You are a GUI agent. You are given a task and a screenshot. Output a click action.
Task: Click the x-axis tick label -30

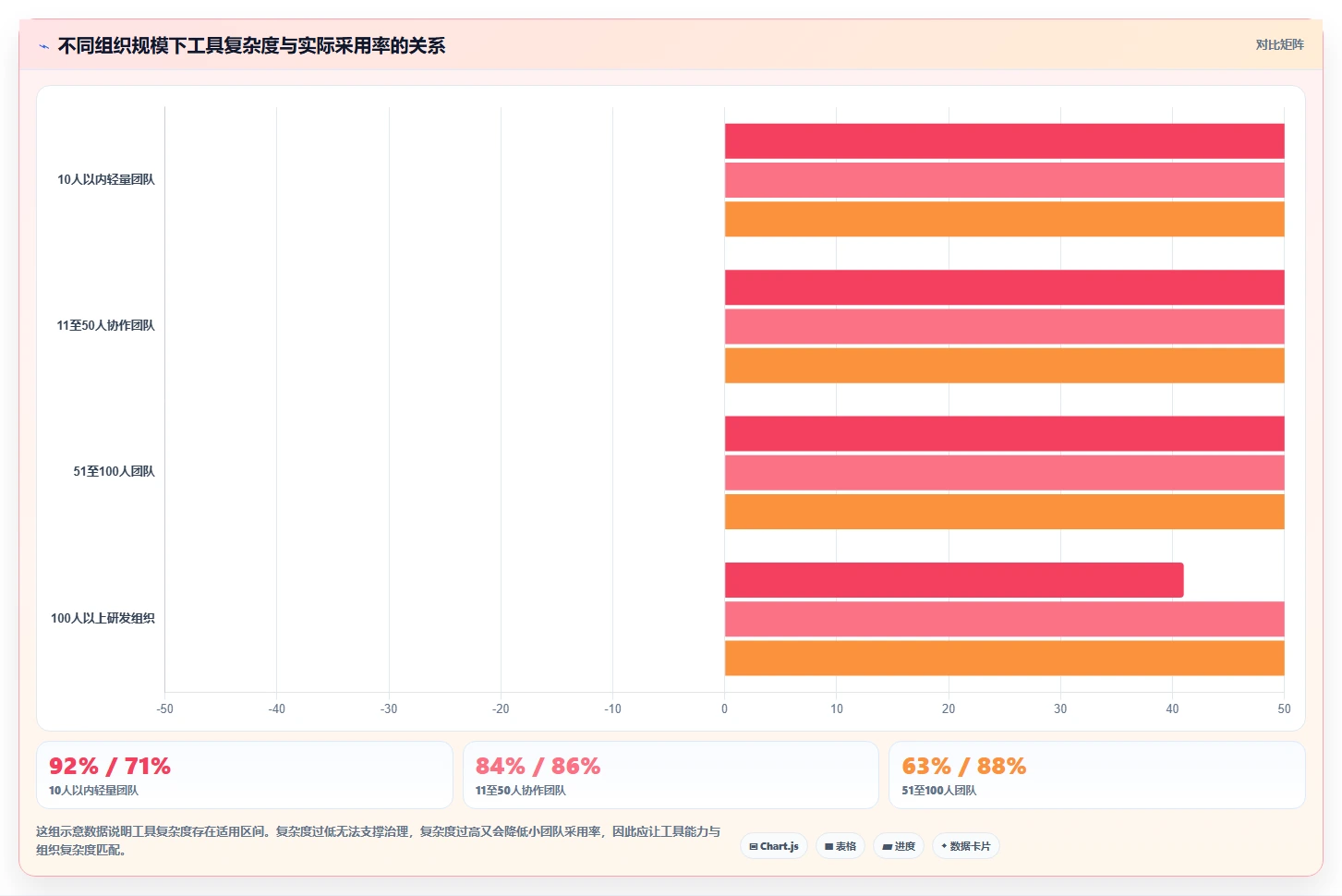tap(389, 708)
